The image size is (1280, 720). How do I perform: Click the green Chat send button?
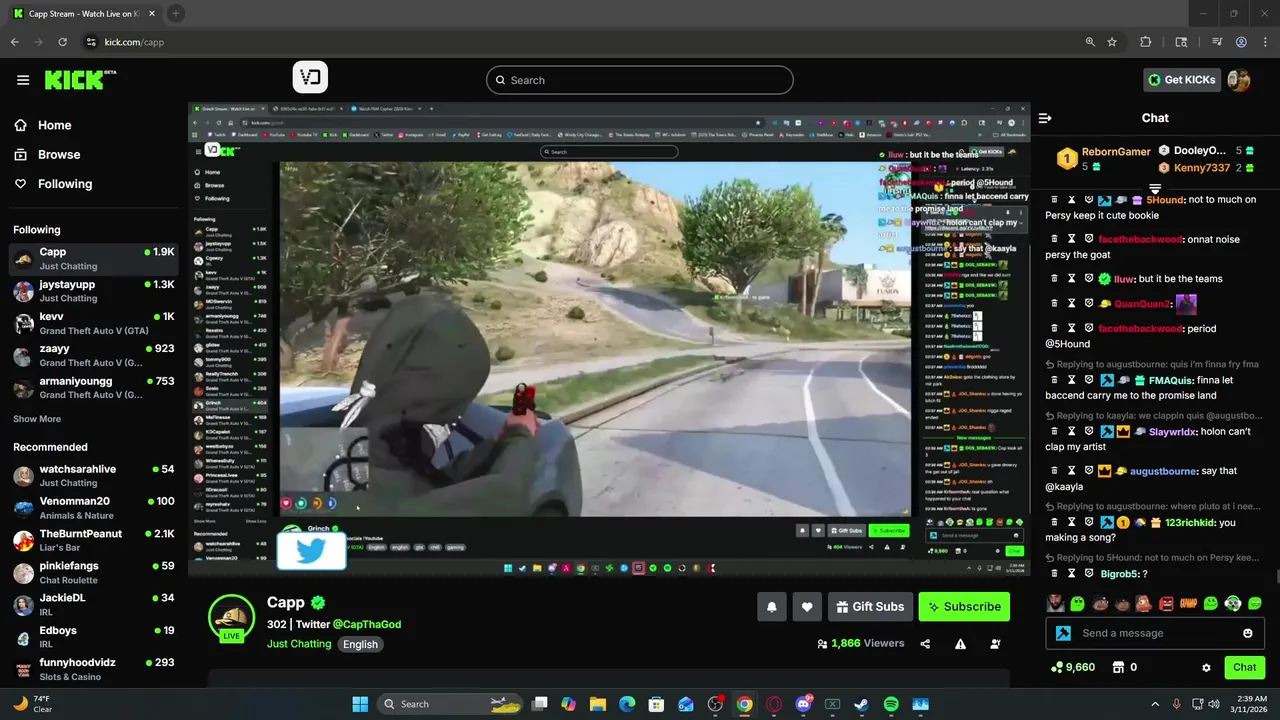coord(1244,667)
